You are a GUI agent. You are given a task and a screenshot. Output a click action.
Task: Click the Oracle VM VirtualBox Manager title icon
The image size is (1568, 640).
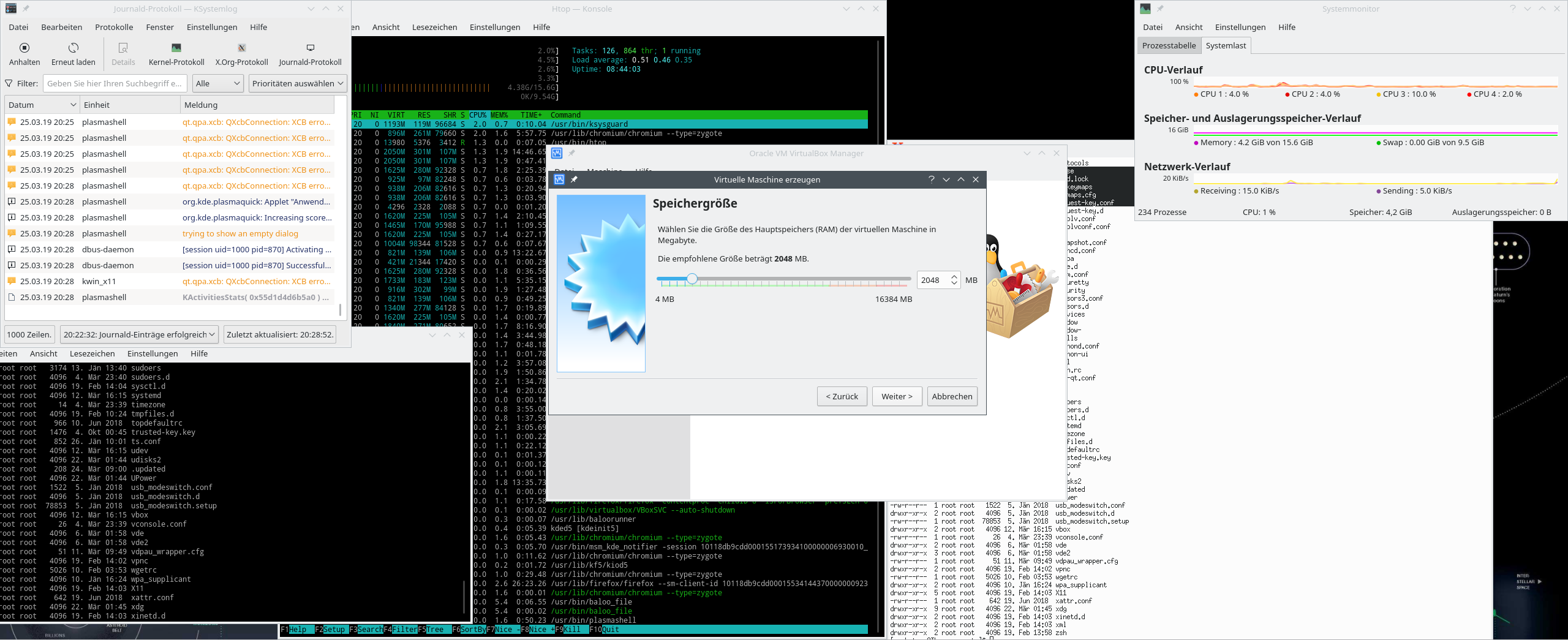click(x=557, y=153)
